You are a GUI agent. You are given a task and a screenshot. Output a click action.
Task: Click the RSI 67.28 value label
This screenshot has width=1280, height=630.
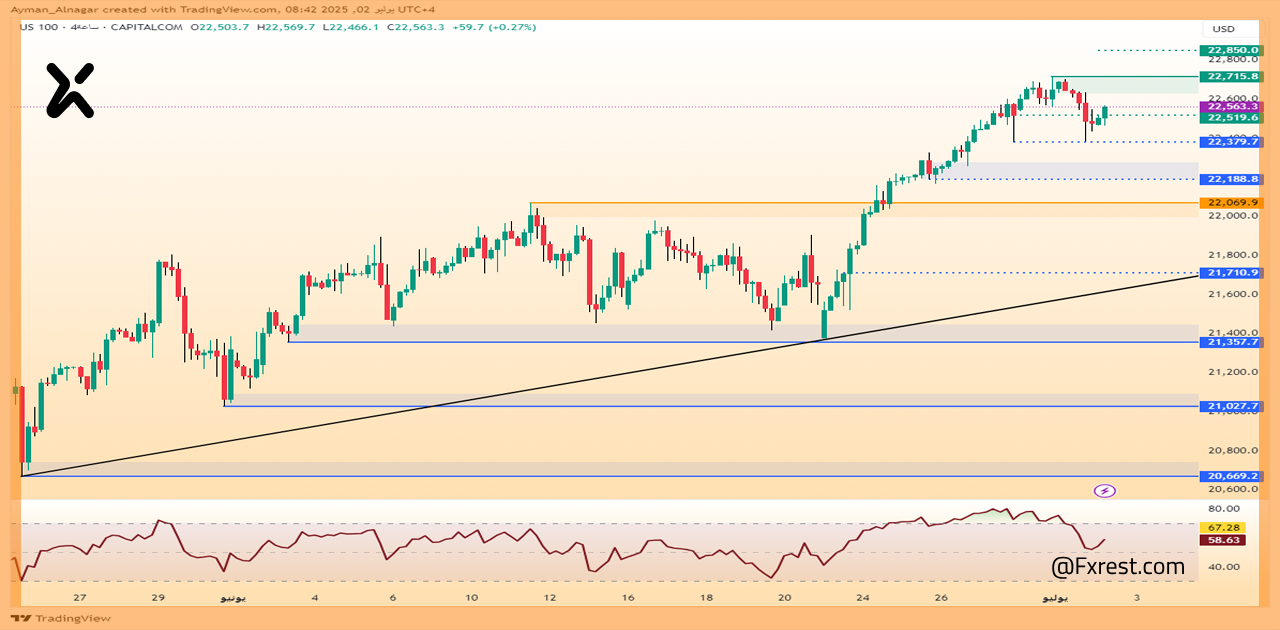pyautogui.click(x=1224, y=527)
